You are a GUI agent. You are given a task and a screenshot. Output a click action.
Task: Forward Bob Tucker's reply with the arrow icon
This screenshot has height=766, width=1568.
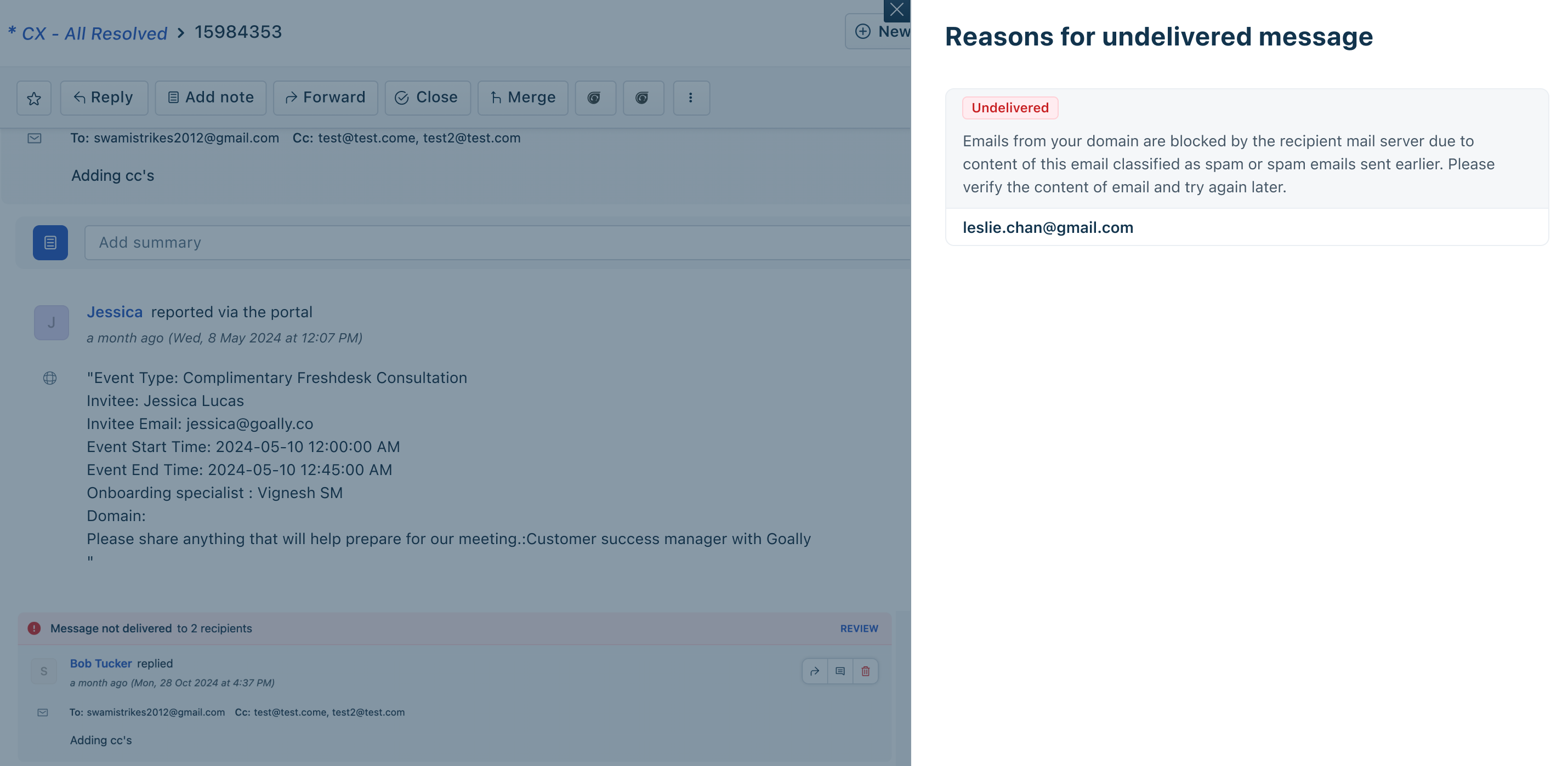pos(815,671)
